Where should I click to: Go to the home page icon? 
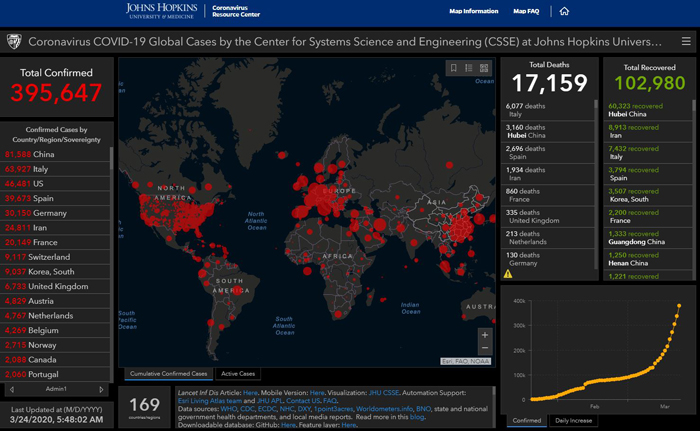[564, 11]
